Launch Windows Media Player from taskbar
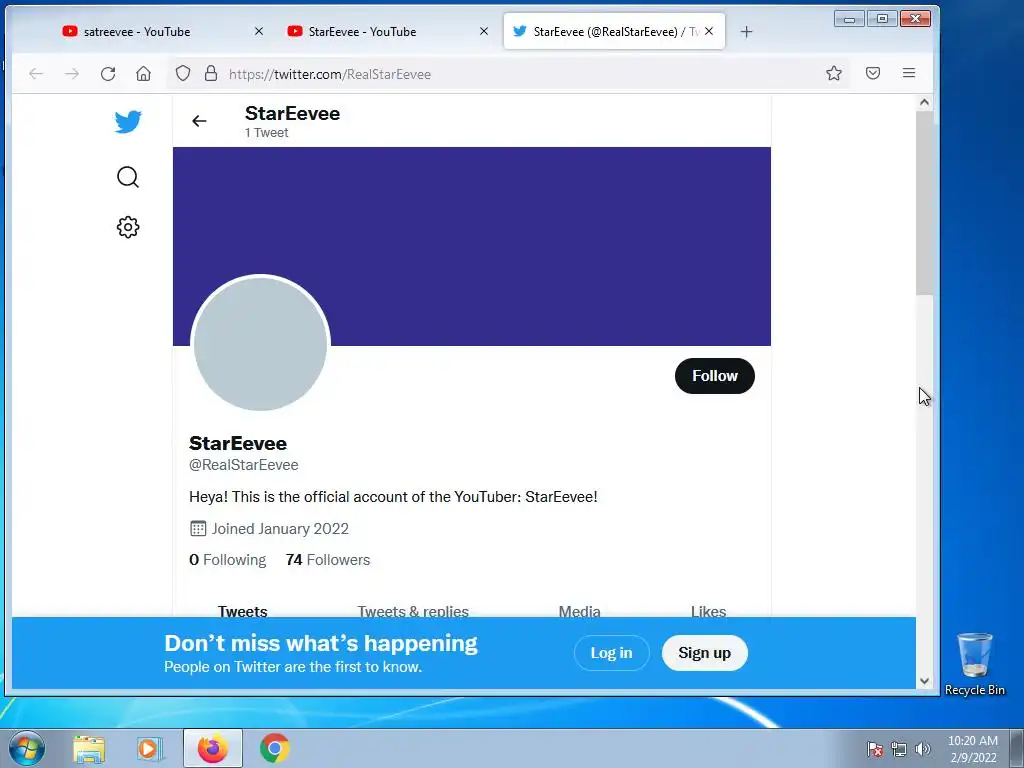This screenshot has height=768, width=1024. click(149, 748)
